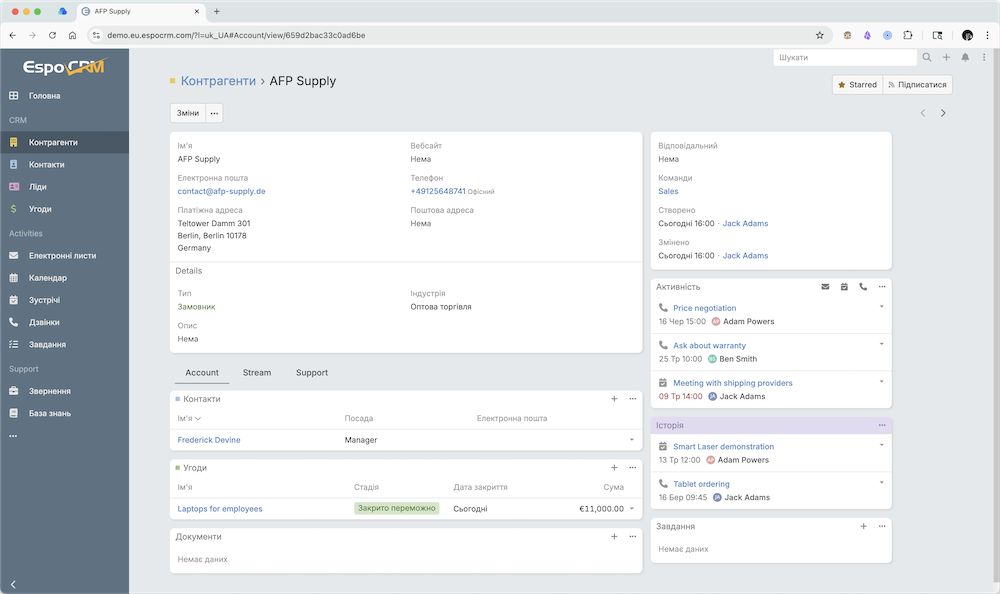Screen dimensions: 1000x594
Task: Add a new task in Завдання panel
Action: click(864, 526)
